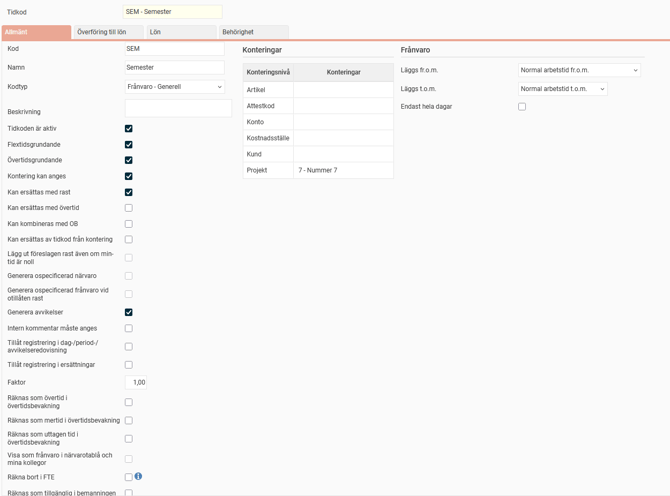The height and width of the screenshot is (496, 670).
Task: Open the Kodtyp dropdown
Action: click(174, 87)
